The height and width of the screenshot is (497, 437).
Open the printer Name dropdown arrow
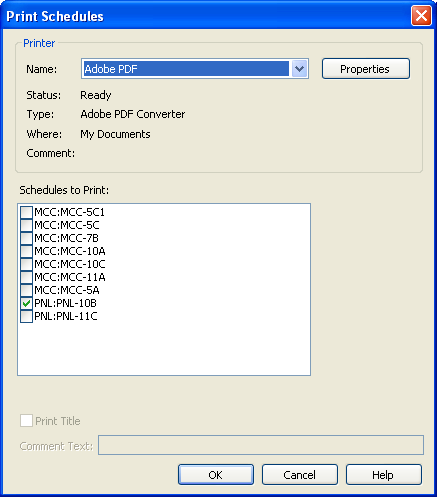pyautogui.click(x=299, y=69)
